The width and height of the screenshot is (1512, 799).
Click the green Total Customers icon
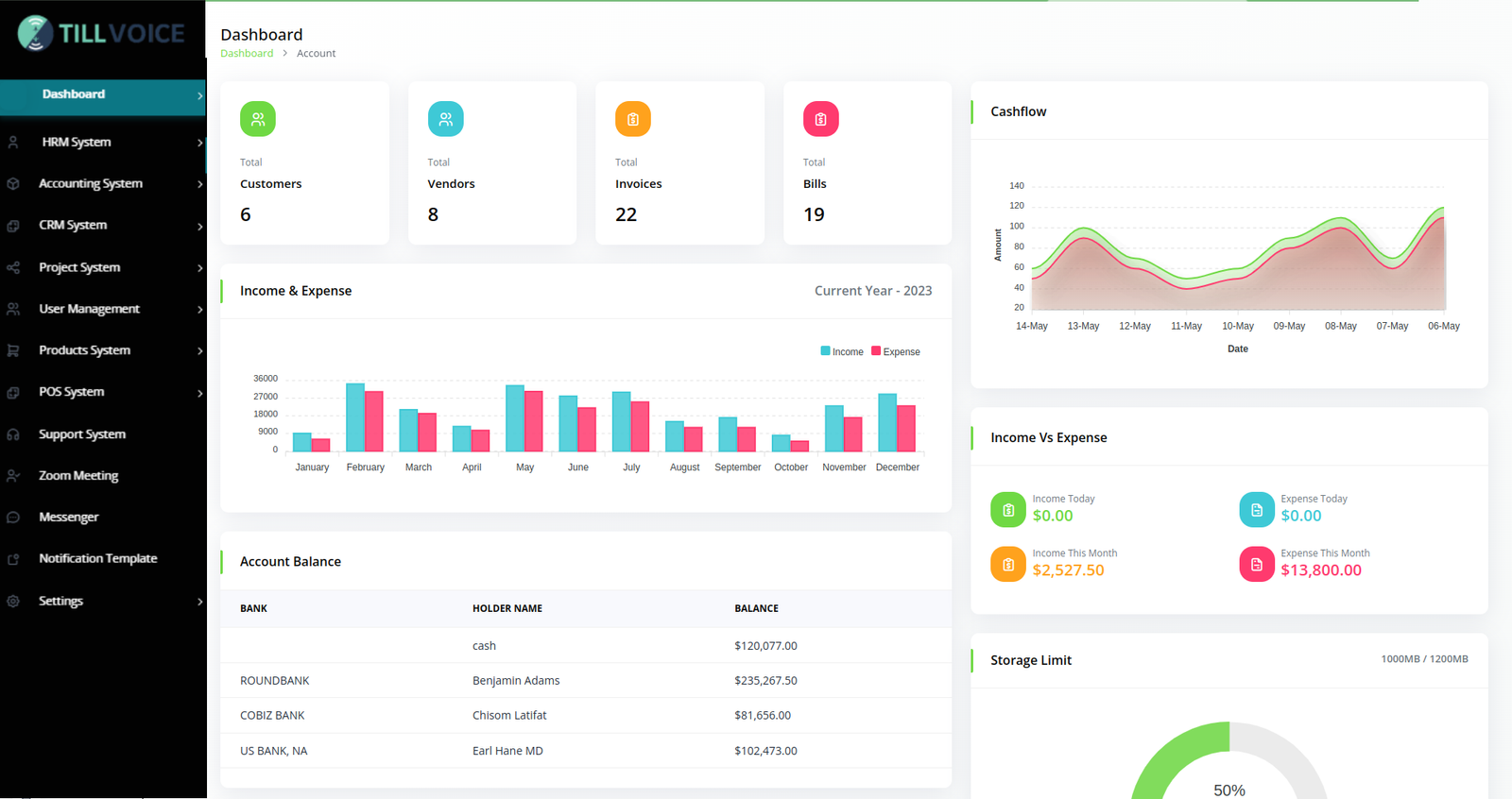(258, 119)
